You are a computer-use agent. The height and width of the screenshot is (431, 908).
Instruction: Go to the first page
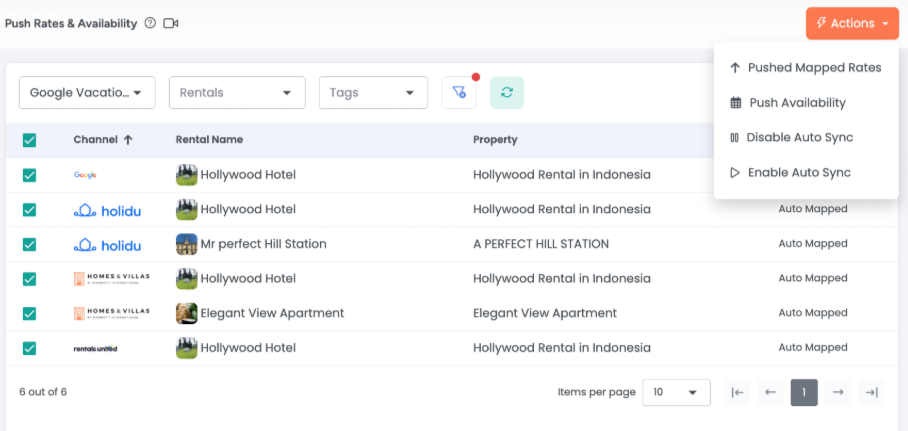pyautogui.click(x=737, y=392)
